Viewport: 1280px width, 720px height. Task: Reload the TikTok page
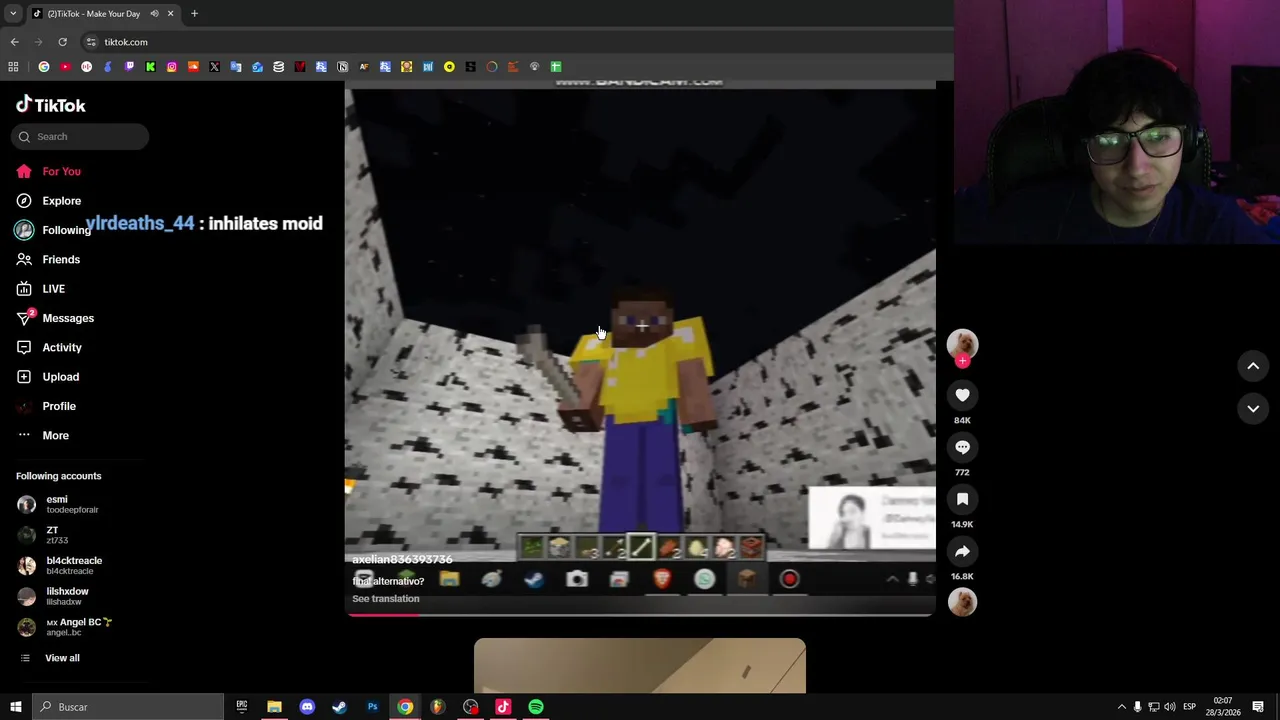(62, 42)
